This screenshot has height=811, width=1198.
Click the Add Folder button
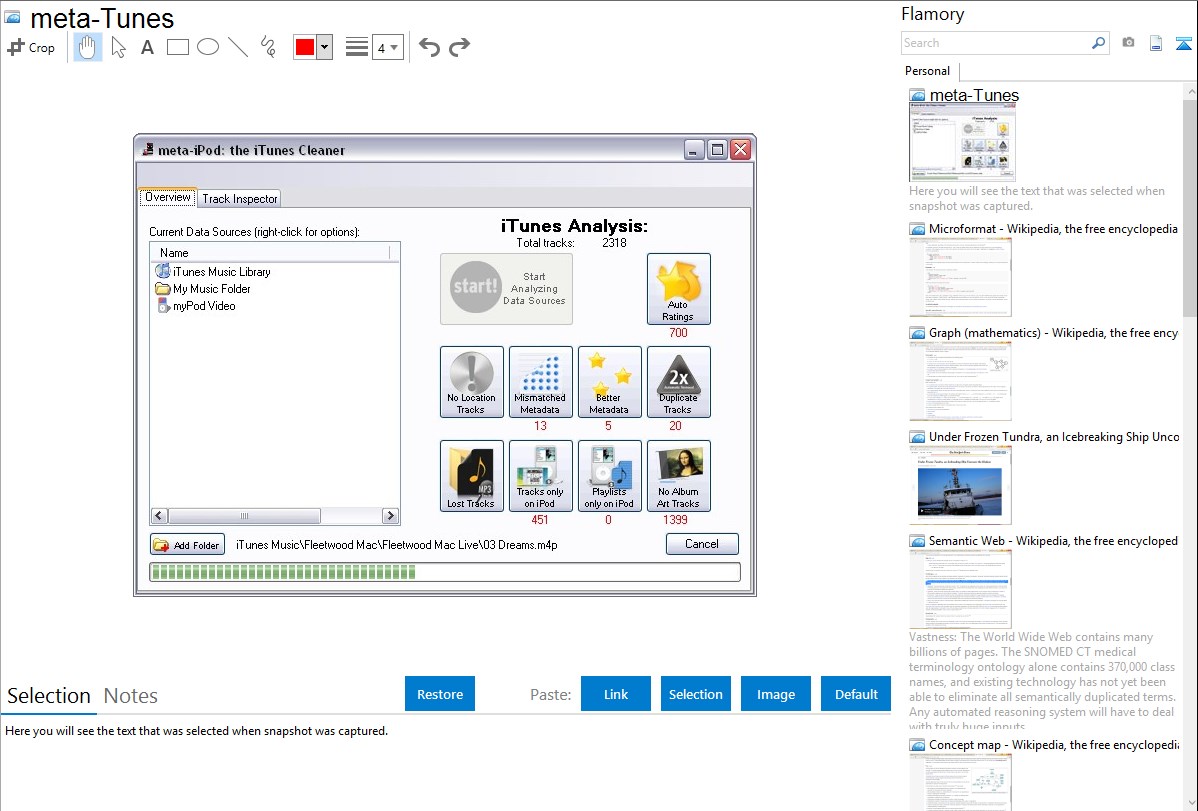187,545
